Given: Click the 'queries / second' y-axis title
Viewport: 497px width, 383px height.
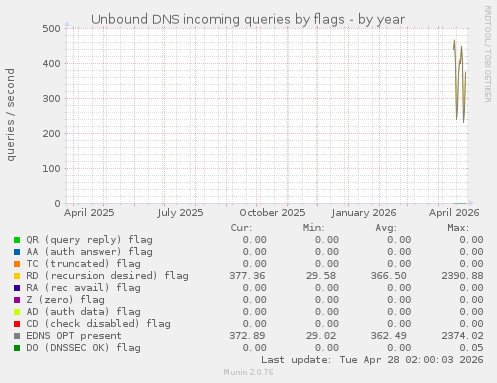Looking at the screenshot, I should click(x=10, y=115).
